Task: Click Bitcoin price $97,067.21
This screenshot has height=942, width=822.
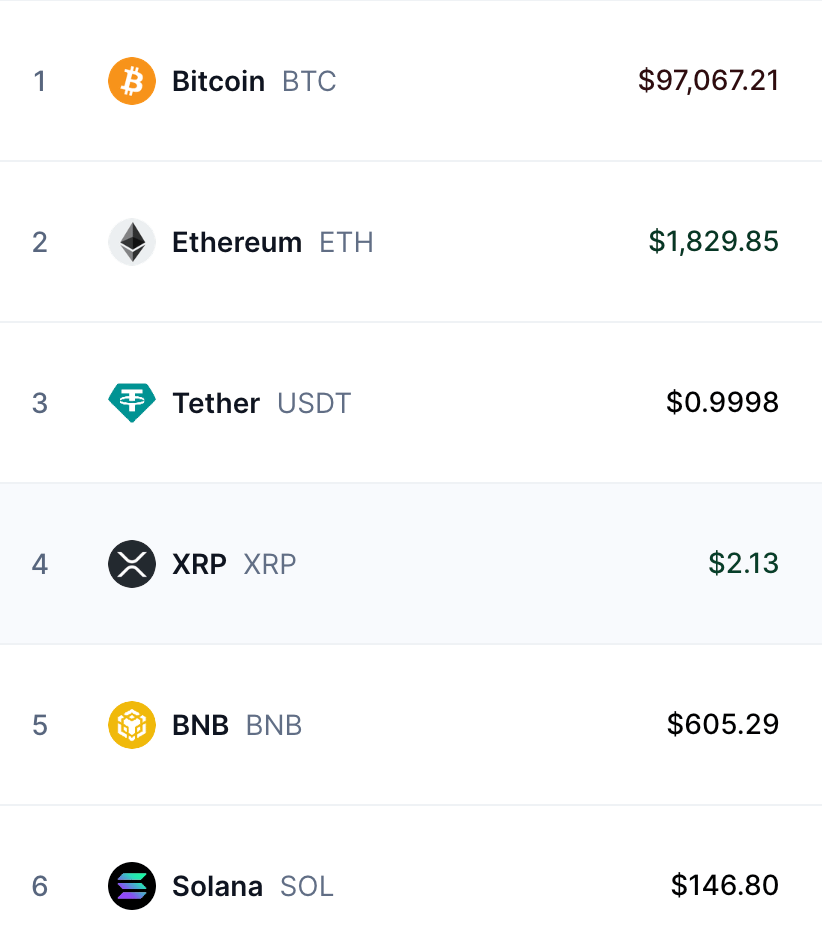Action: [x=708, y=81]
